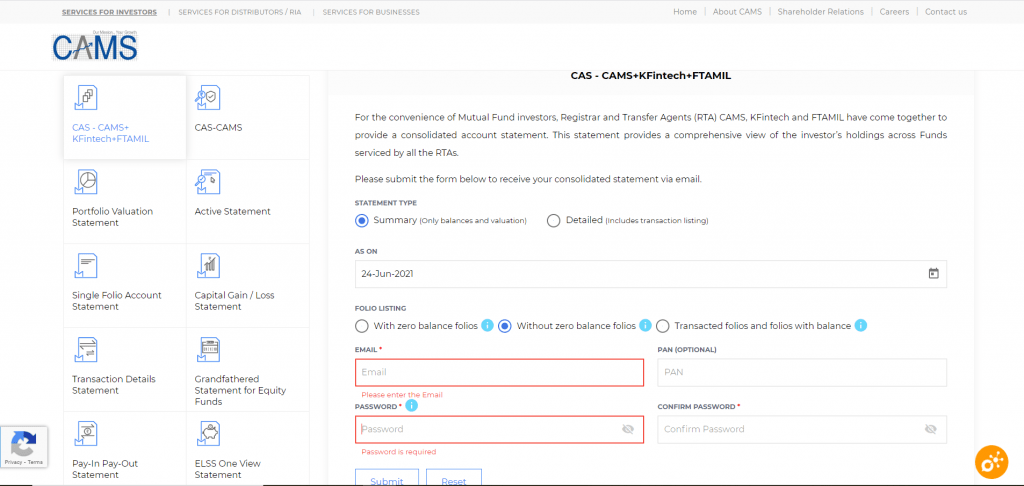
Task: Click the CAMS logo
Action: 95,46
